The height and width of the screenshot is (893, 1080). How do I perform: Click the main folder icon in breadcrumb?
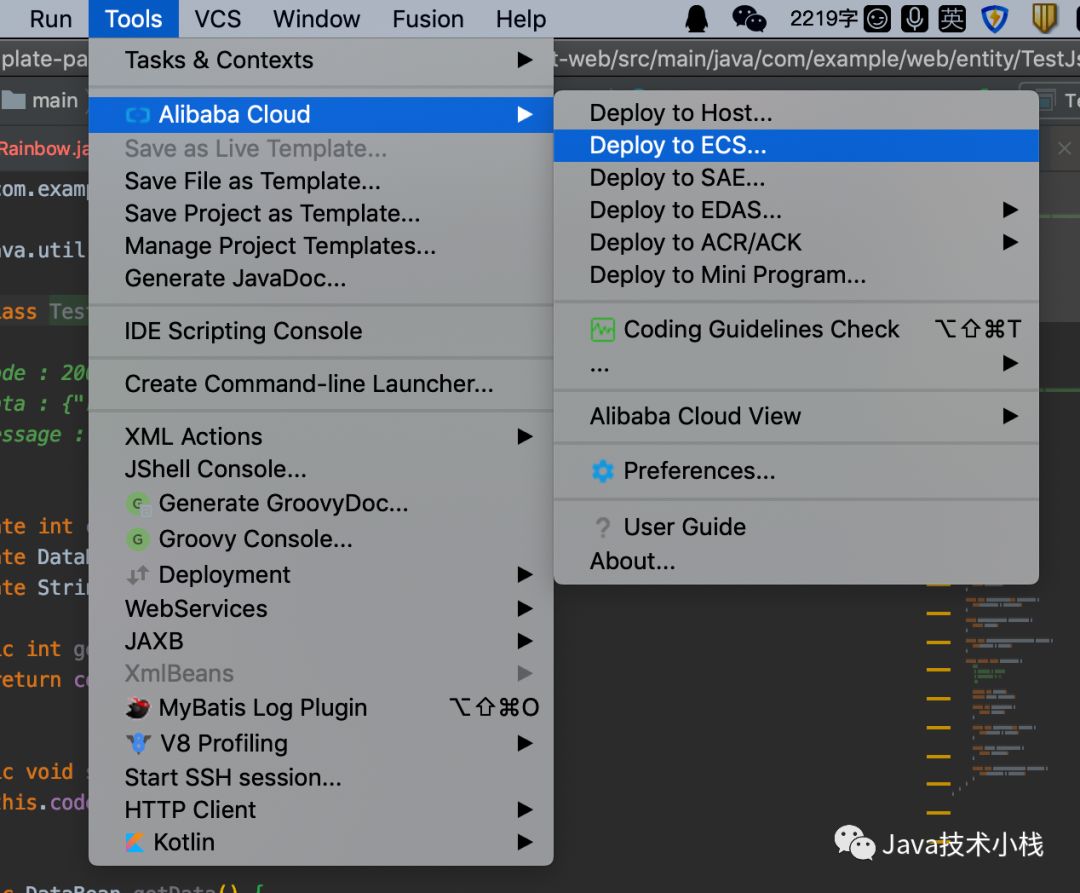(13, 101)
